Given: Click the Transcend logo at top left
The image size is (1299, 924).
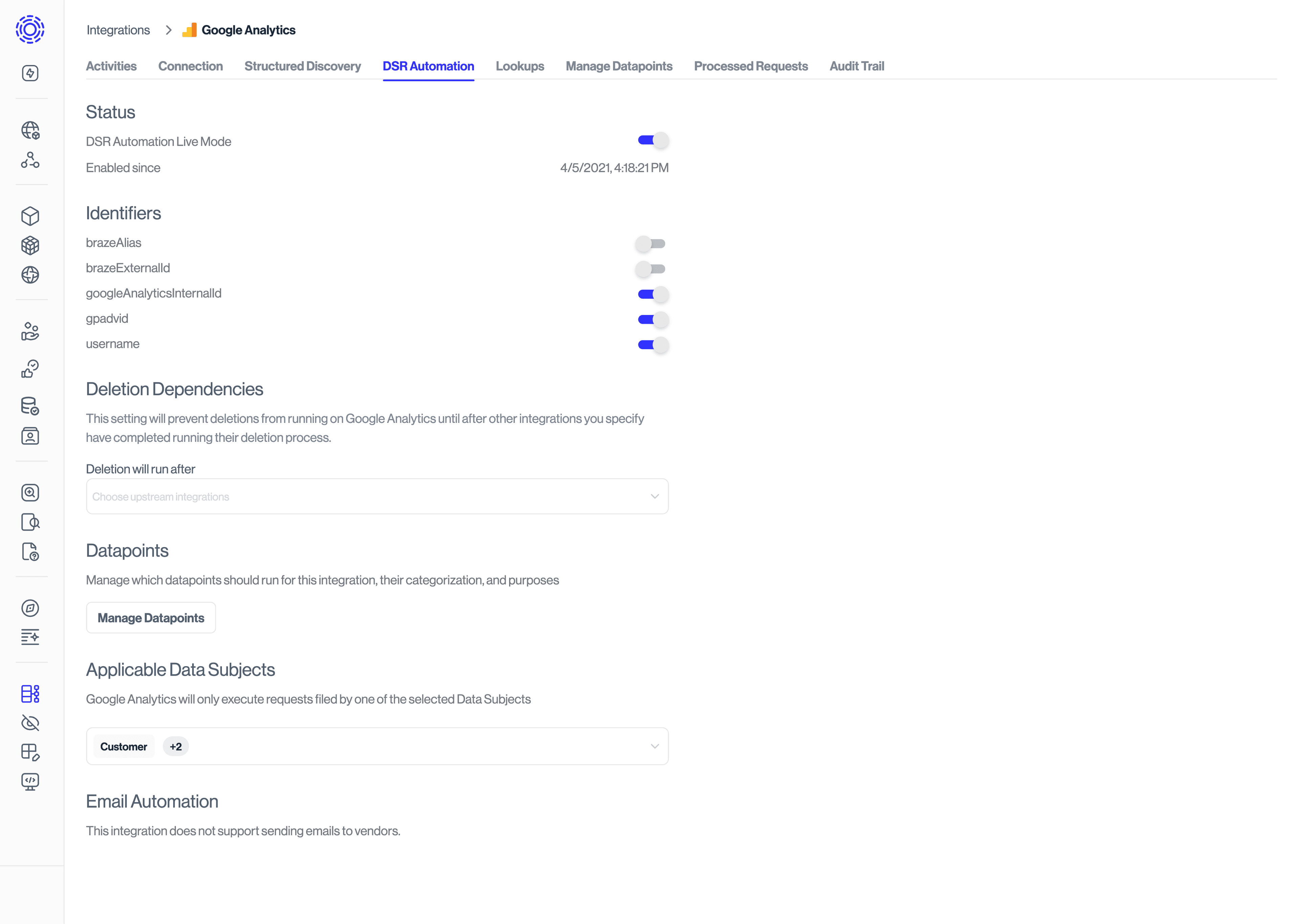Looking at the screenshot, I should pos(30,29).
